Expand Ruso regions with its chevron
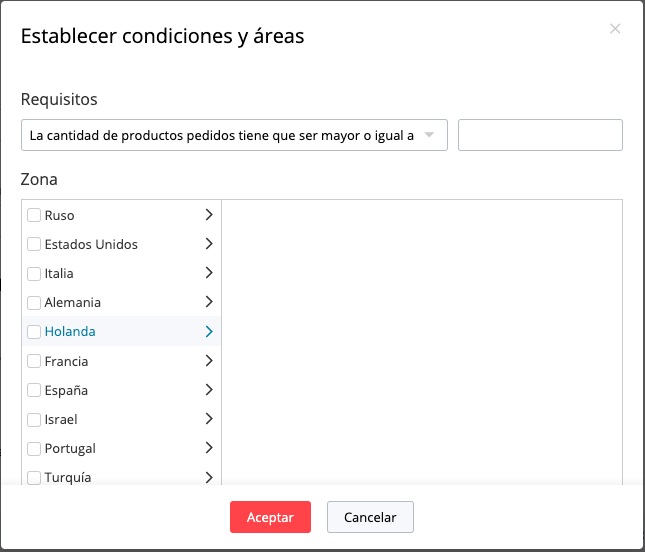 [x=209, y=214]
